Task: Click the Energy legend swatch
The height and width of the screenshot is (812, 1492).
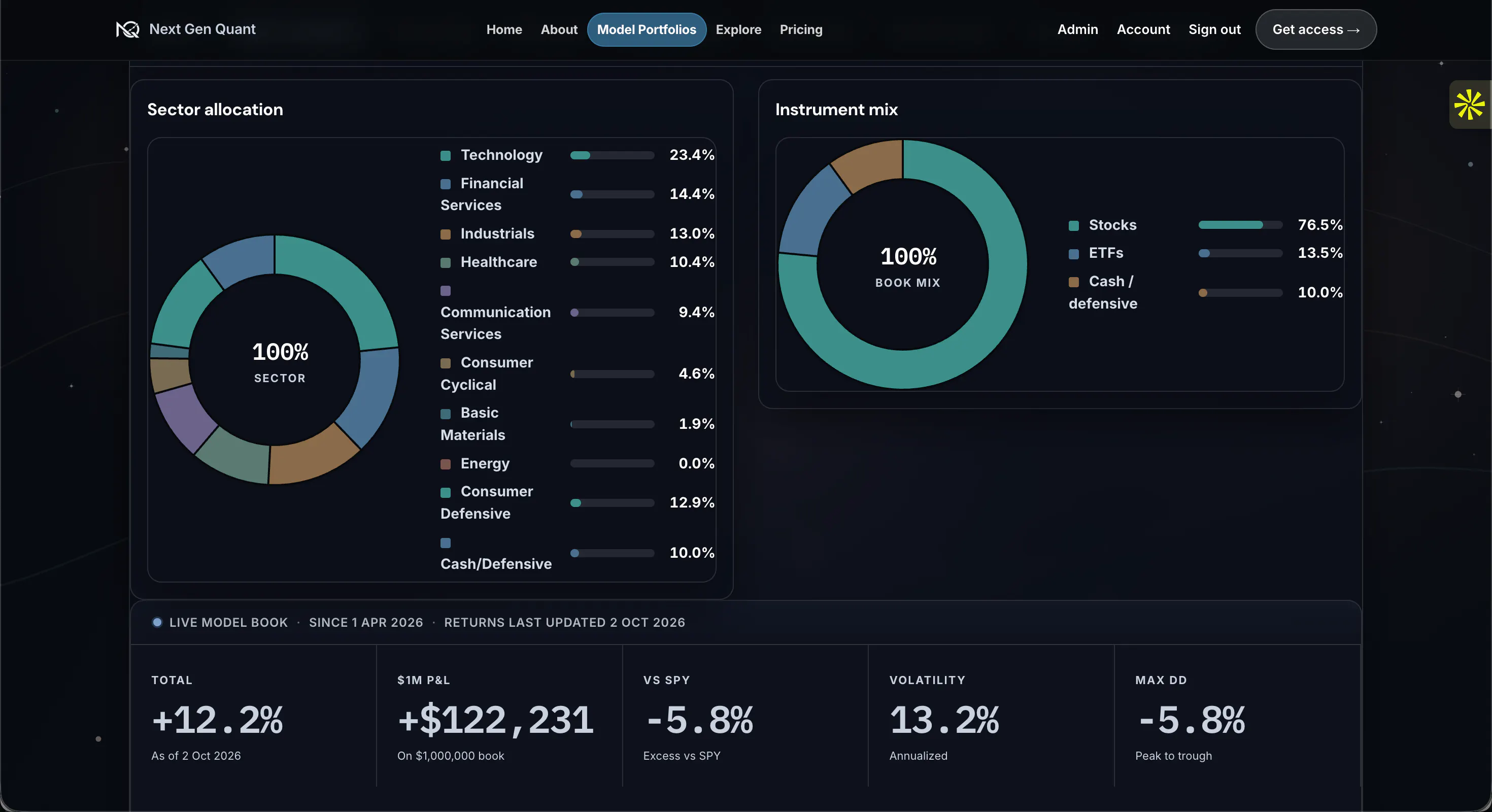Action: point(446,464)
